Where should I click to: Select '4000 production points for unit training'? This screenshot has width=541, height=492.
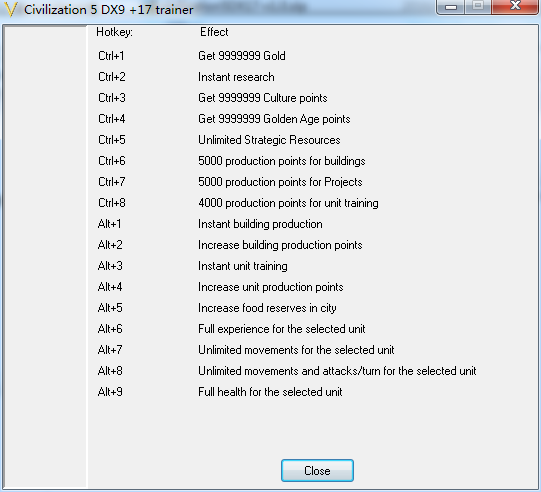(x=288, y=203)
